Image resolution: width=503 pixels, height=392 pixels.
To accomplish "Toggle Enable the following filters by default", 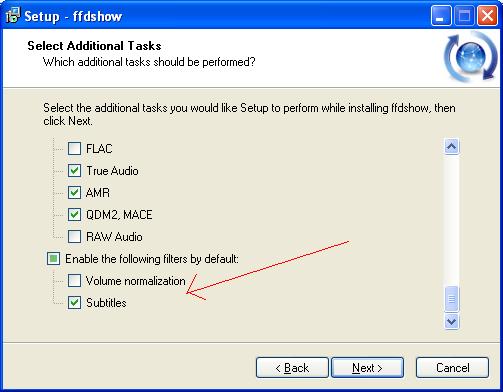I will pos(53,258).
